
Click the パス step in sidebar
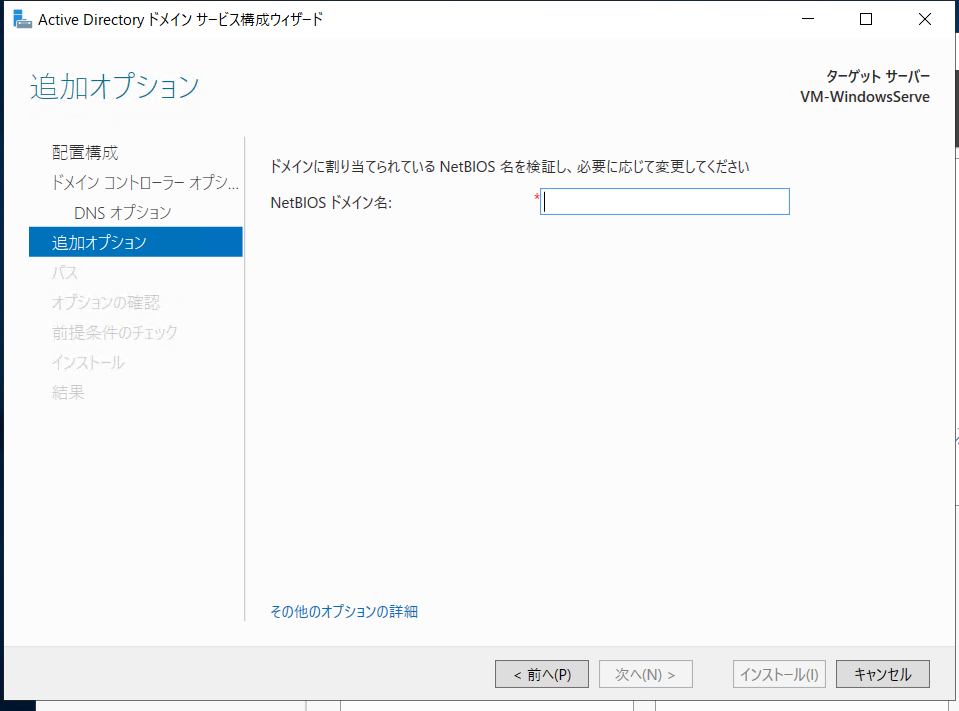pyautogui.click(x=64, y=271)
